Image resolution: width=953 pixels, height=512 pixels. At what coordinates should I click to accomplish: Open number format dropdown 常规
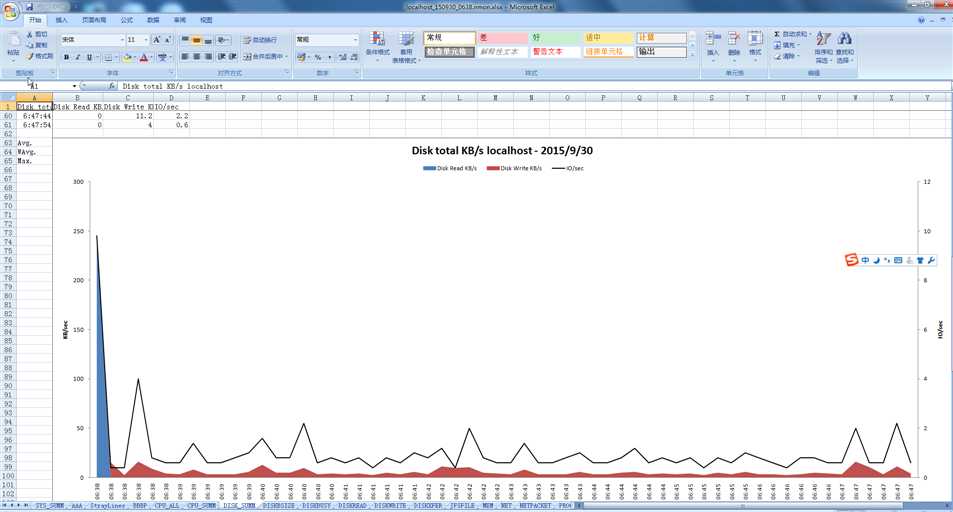click(x=356, y=40)
